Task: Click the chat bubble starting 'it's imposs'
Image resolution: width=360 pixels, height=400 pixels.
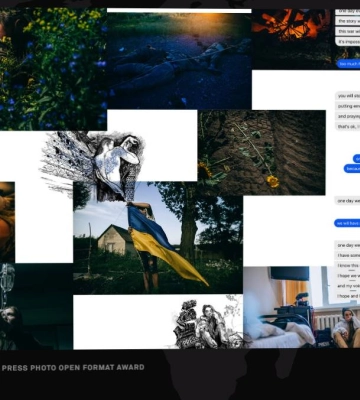Action: pyautogui.click(x=348, y=42)
